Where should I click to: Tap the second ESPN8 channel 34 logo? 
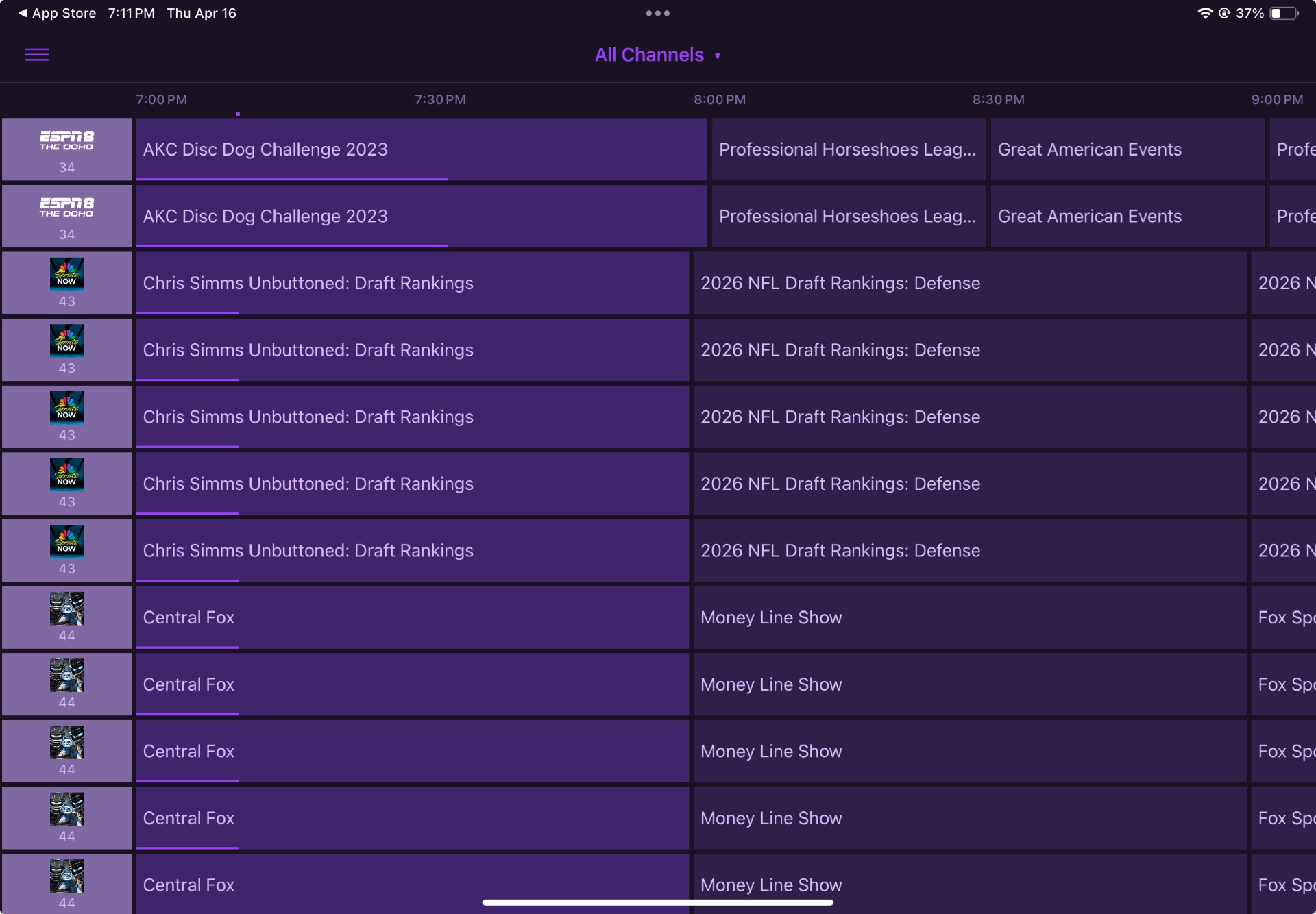(66, 208)
